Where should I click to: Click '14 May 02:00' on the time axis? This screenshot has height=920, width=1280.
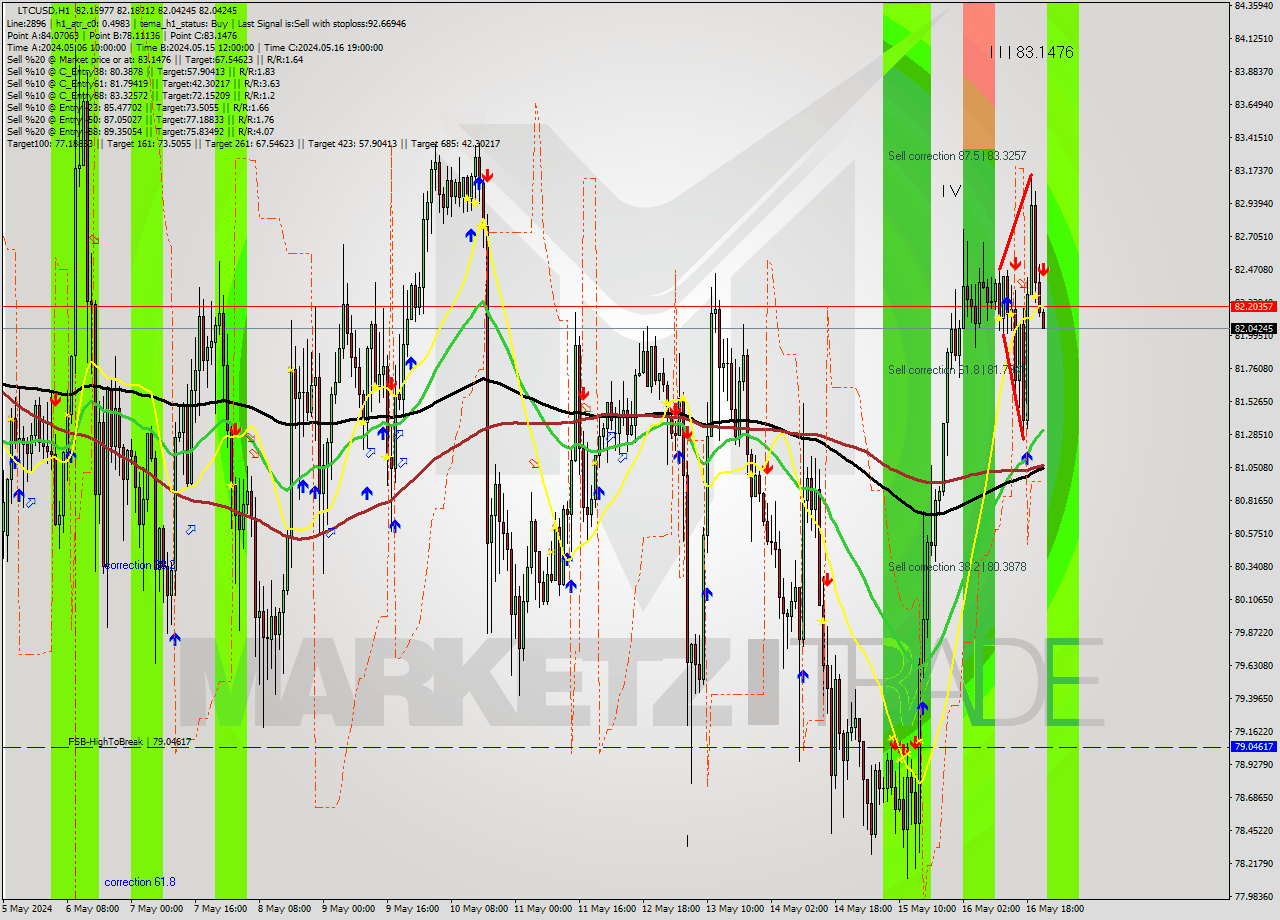pos(798,909)
